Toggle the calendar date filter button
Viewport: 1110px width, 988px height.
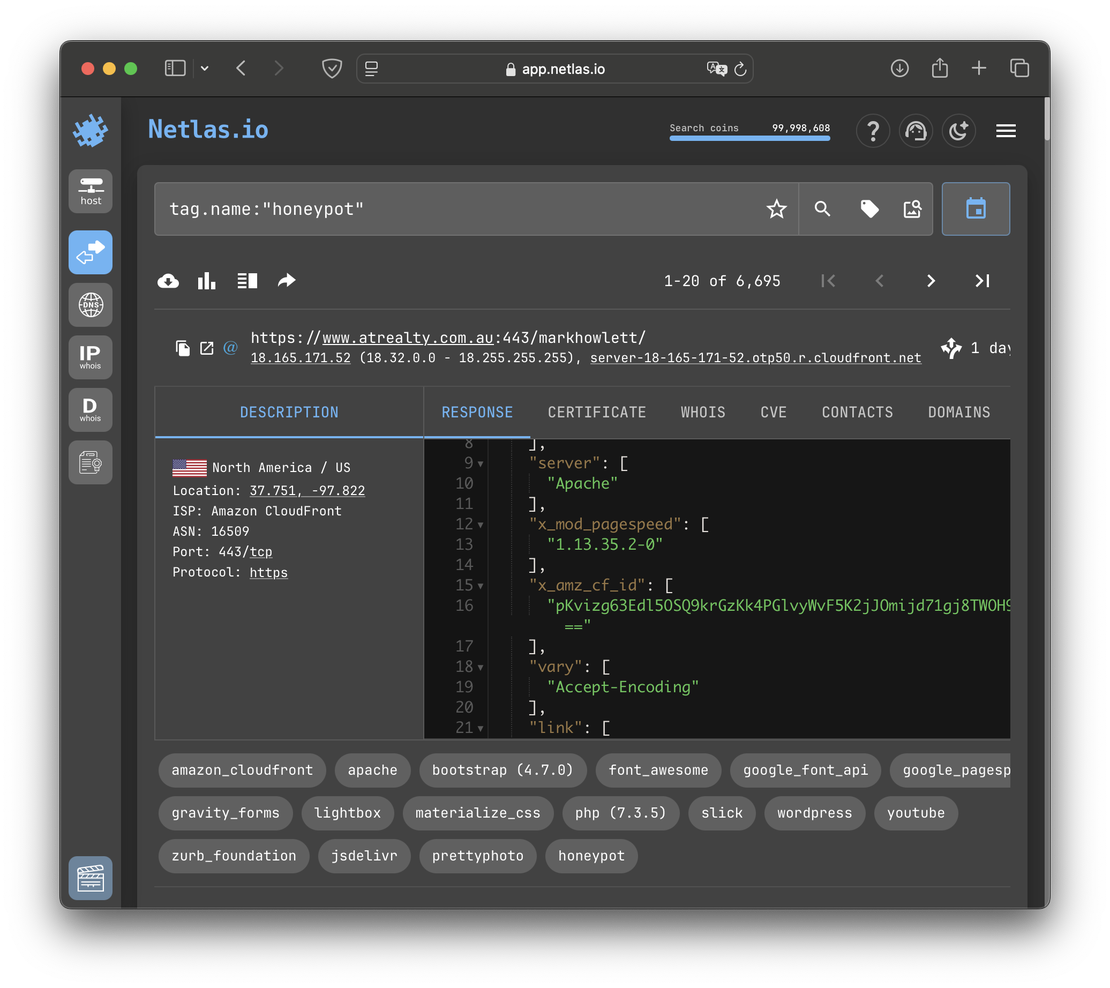[x=975, y=209]
